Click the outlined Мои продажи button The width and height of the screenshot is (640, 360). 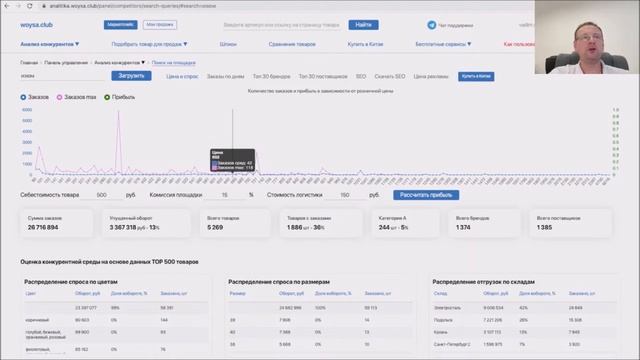click(x=160, y=25)
